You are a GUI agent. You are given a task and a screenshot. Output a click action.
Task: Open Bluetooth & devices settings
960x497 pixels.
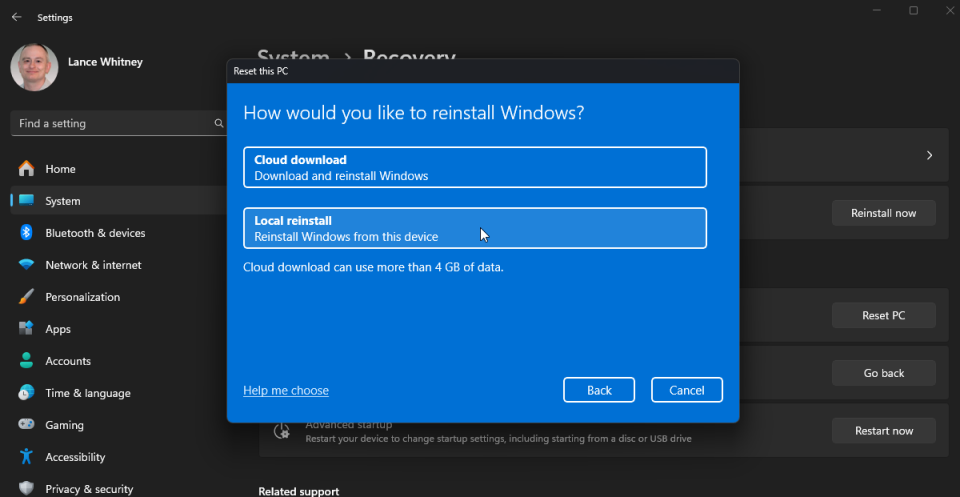(95, 233)
